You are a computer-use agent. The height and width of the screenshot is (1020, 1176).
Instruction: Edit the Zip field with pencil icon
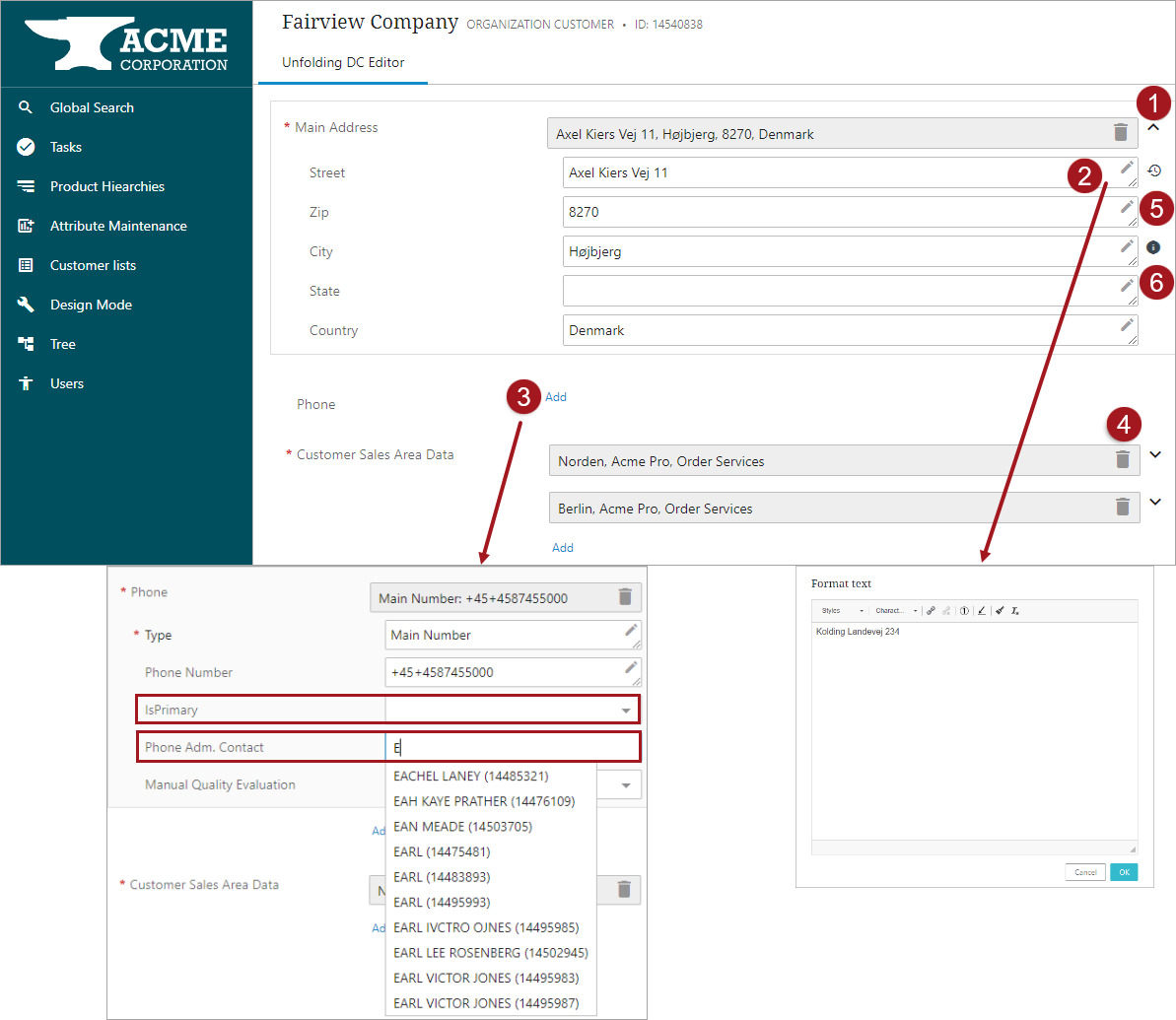pos(1127,207)
